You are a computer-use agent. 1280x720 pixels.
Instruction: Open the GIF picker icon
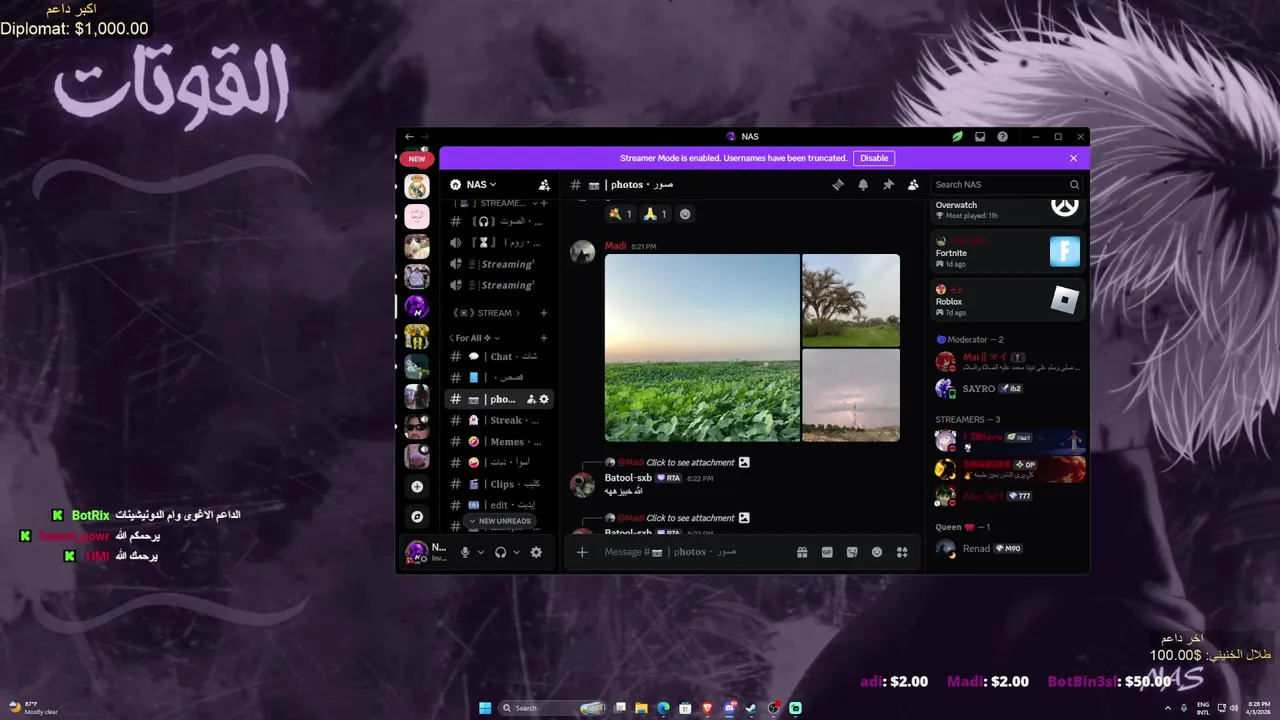[x=827, y=552]
